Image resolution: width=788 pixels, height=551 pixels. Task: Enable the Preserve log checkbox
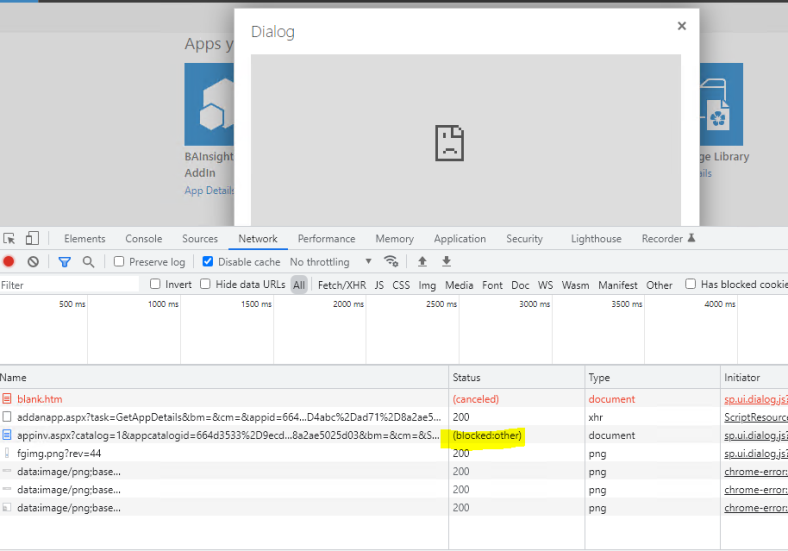tap(119, 262)
